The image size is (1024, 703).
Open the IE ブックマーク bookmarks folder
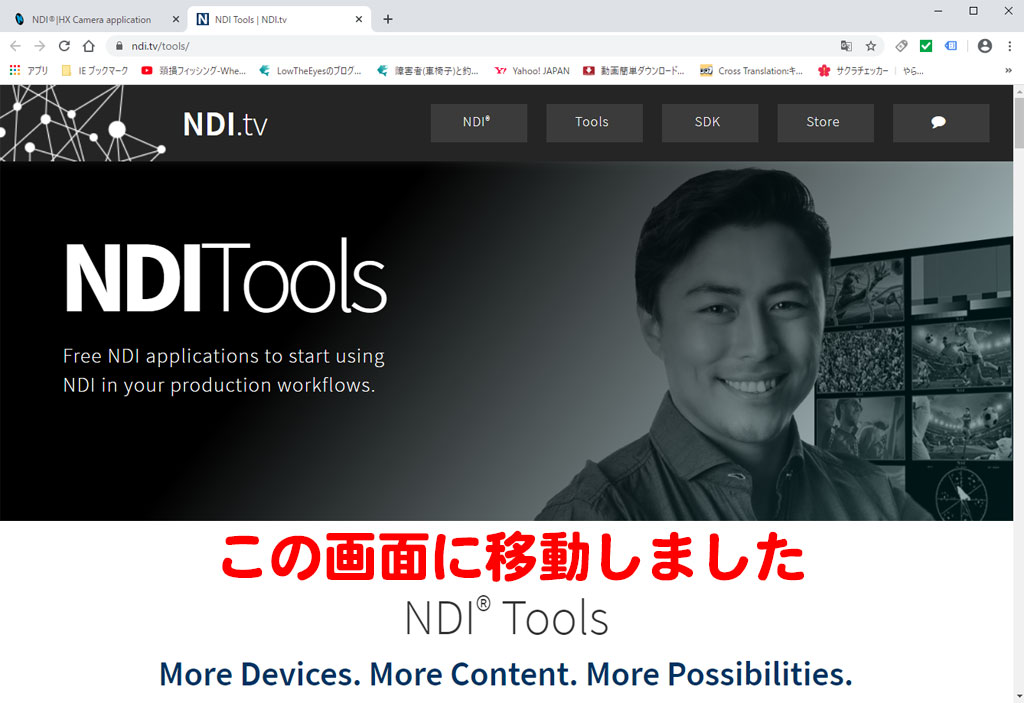96,71
